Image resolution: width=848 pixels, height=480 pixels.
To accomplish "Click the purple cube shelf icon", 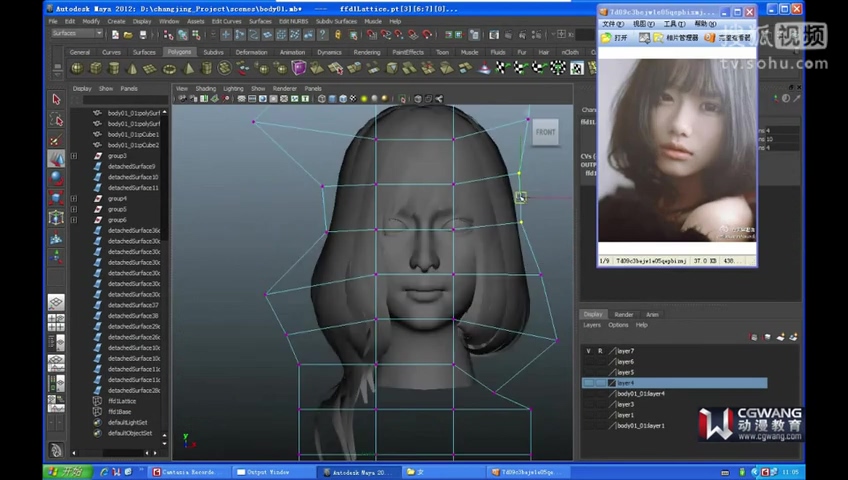I will pyautogui.click(x=299, y=68).
